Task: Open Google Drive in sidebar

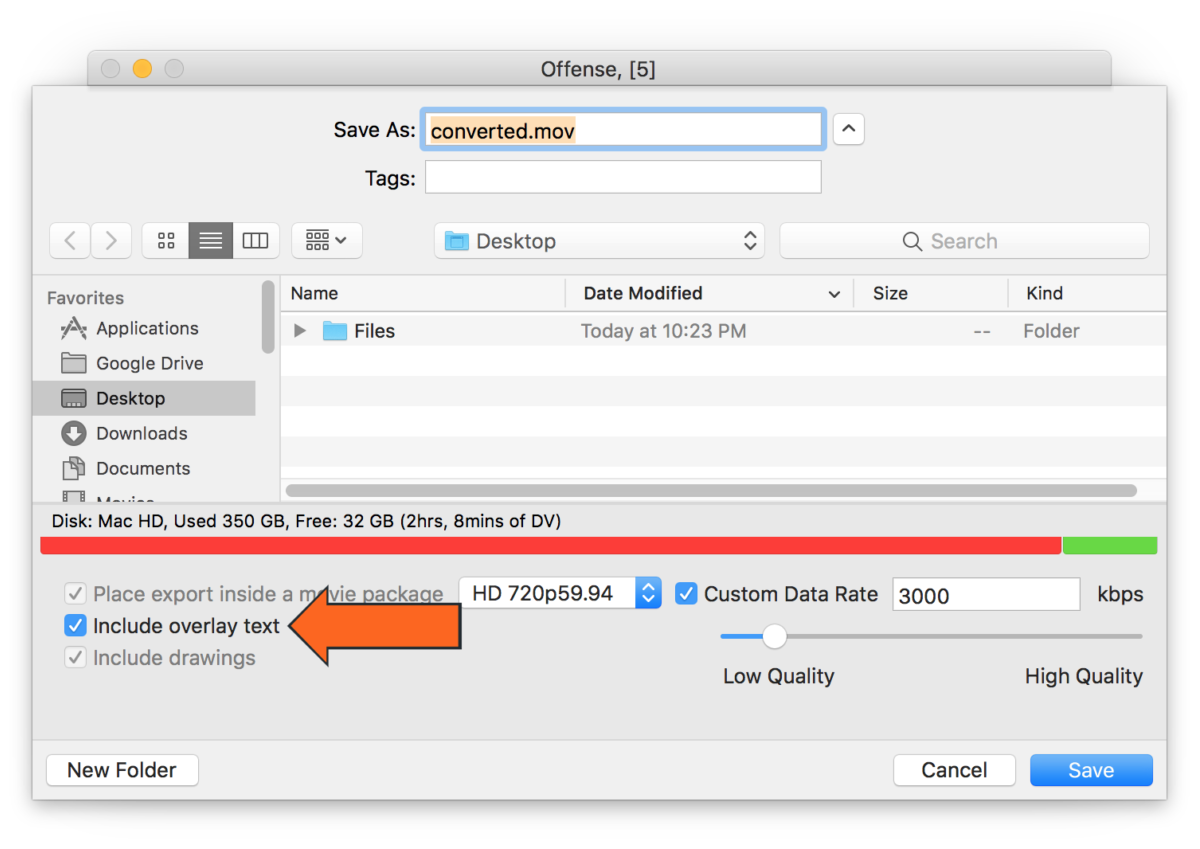Action: [149, 363]
